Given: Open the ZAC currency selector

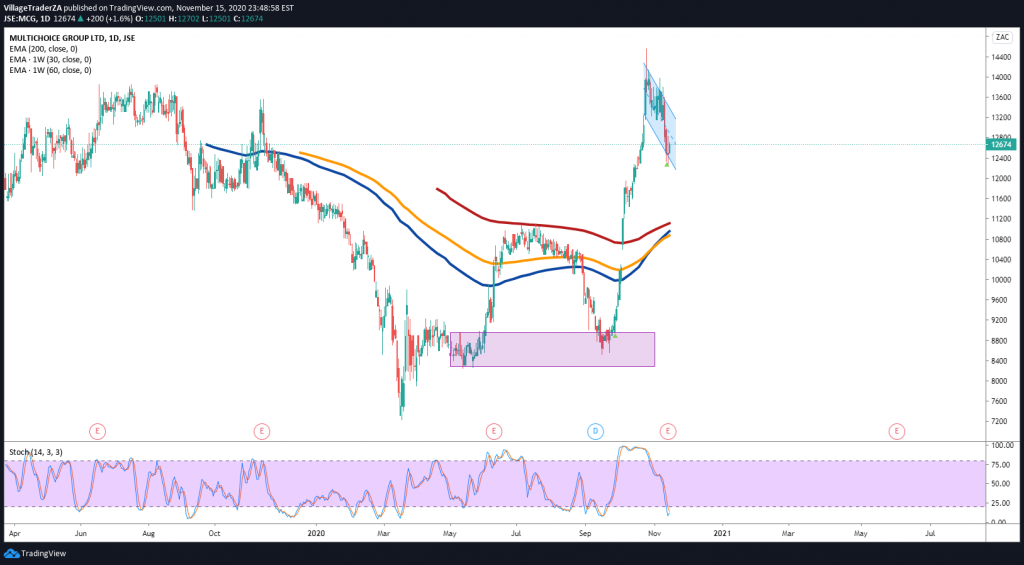Looking at the screenshot, I should click(x=1000, y=37).
